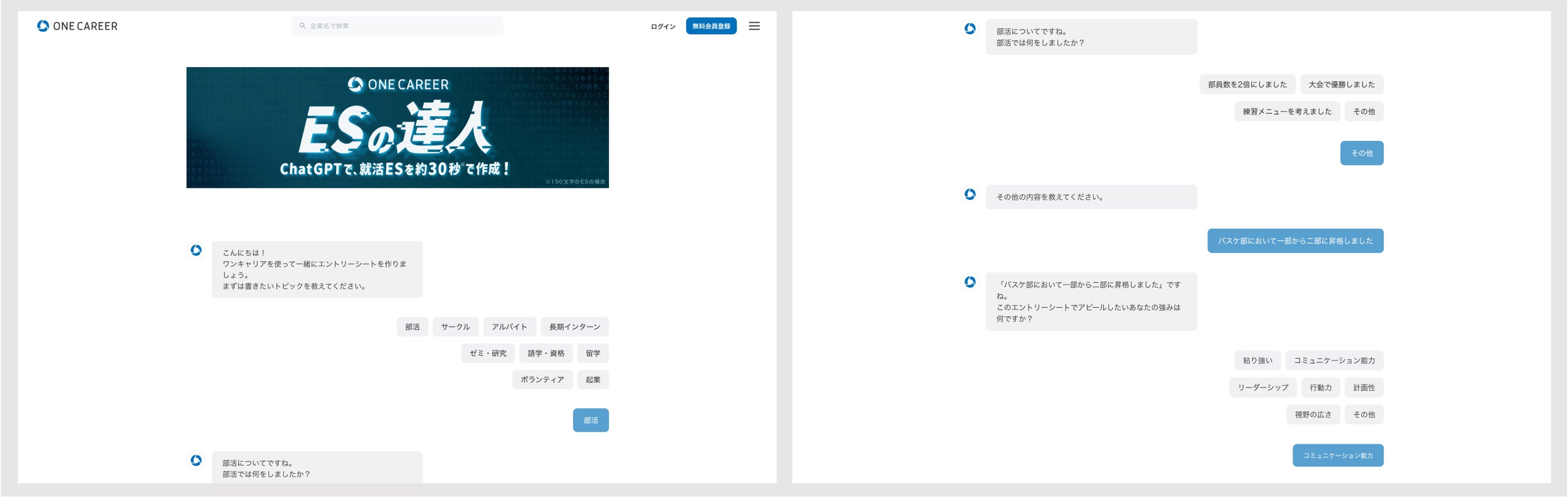Select the リーダーシップ strength chip

point(1262,387)
